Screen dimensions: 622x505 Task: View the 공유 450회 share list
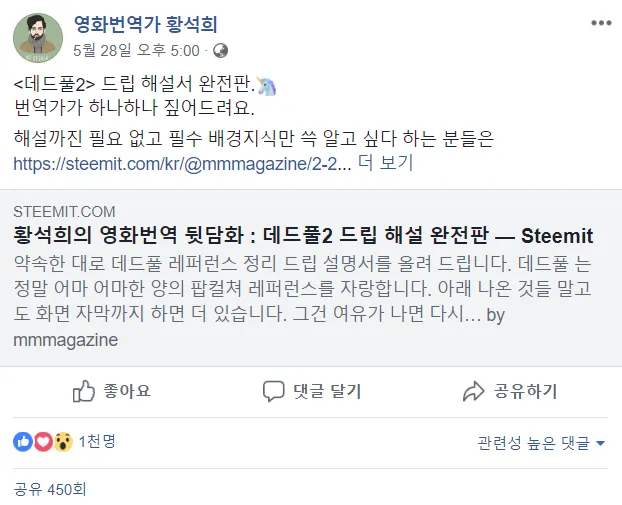click(x=50, y=490)
